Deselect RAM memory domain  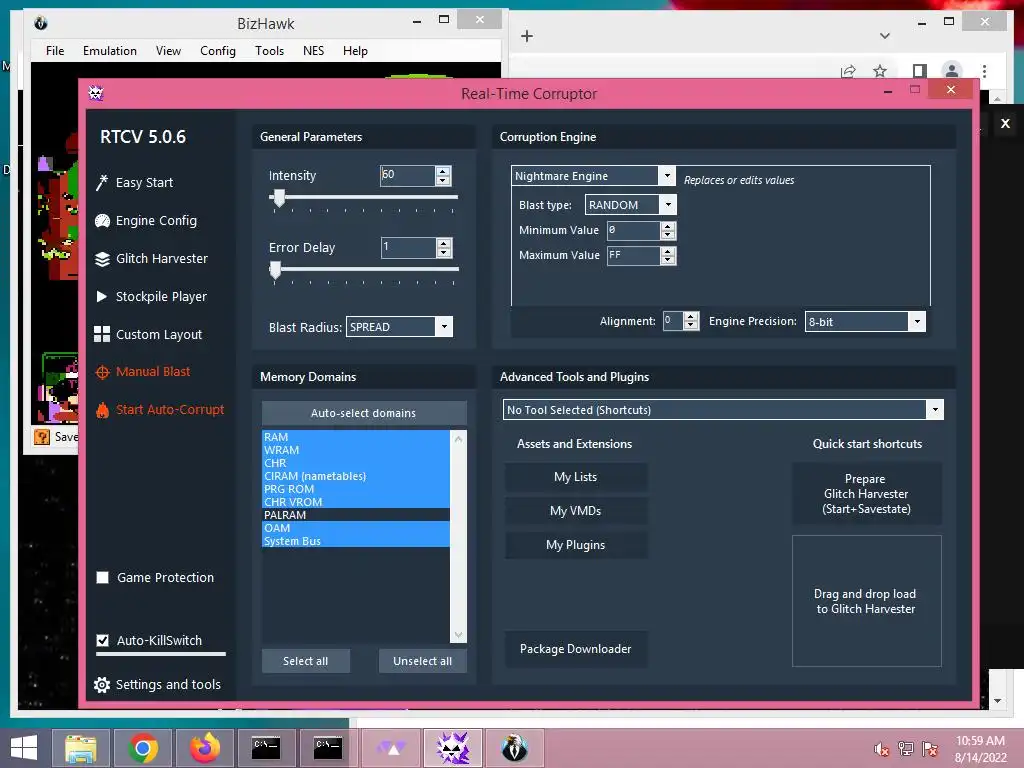tap(356, 437)
